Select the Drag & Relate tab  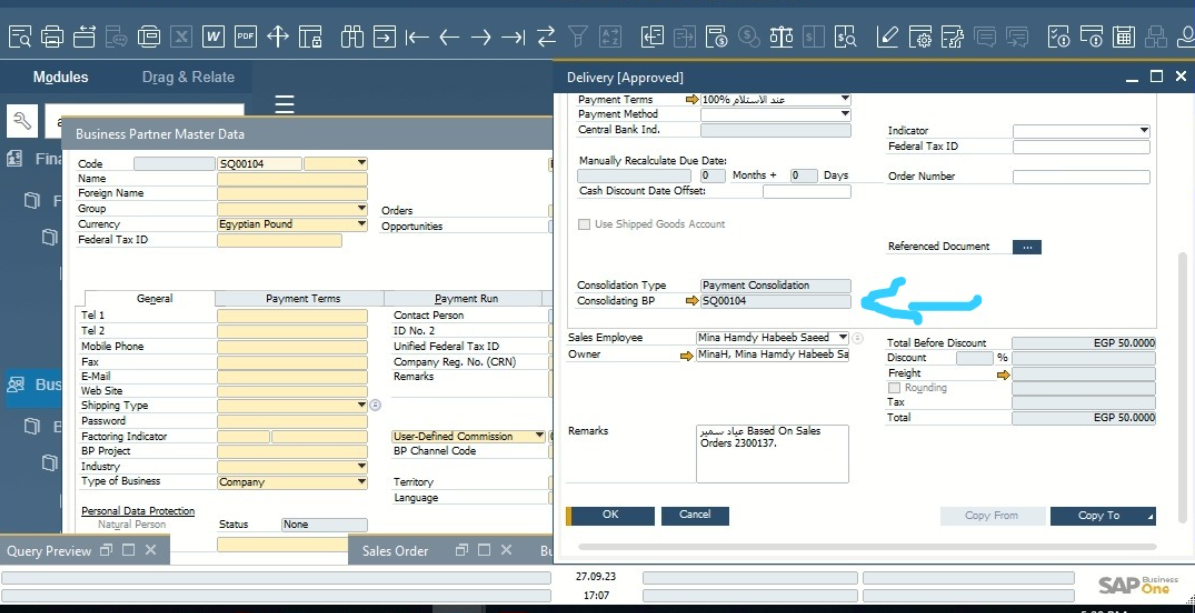click(188, 77)
